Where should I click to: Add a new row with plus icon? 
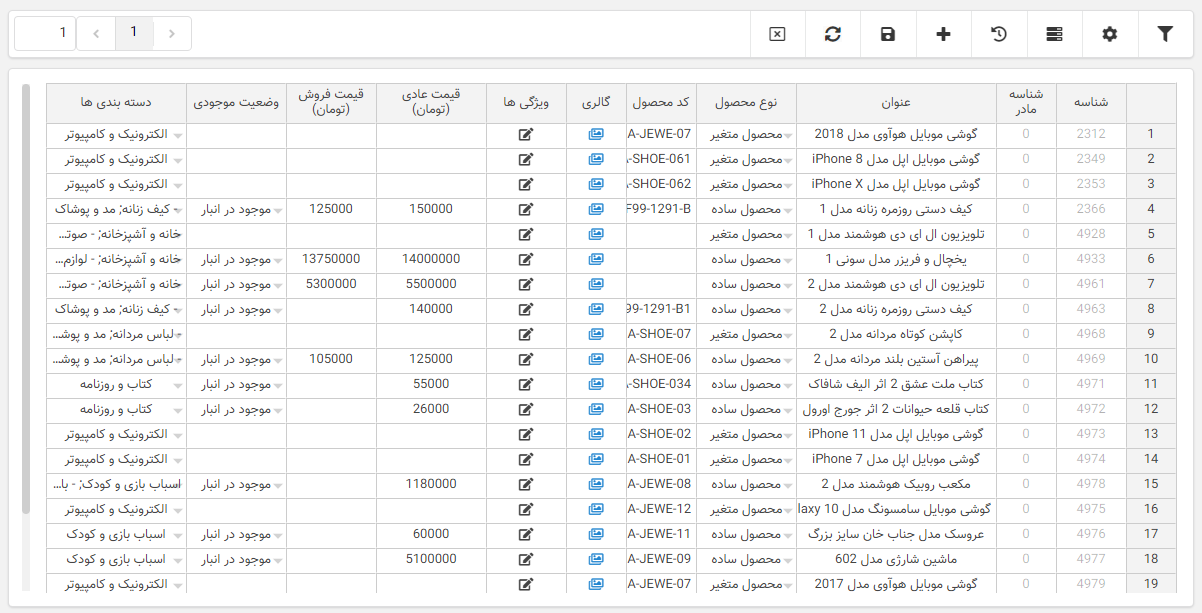[943, 34]
